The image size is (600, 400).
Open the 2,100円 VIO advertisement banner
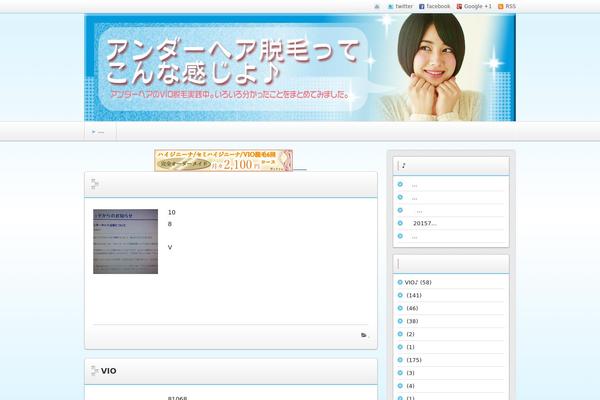point(223,160)
